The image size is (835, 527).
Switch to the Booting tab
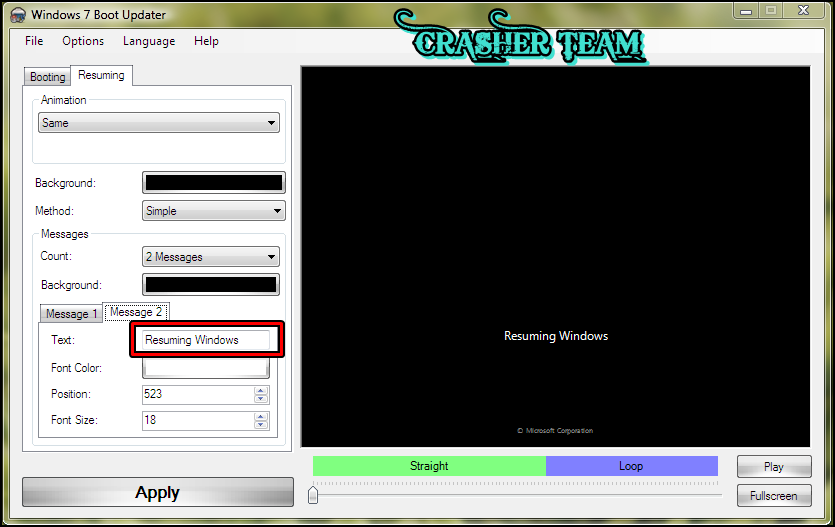coord(47,77)
